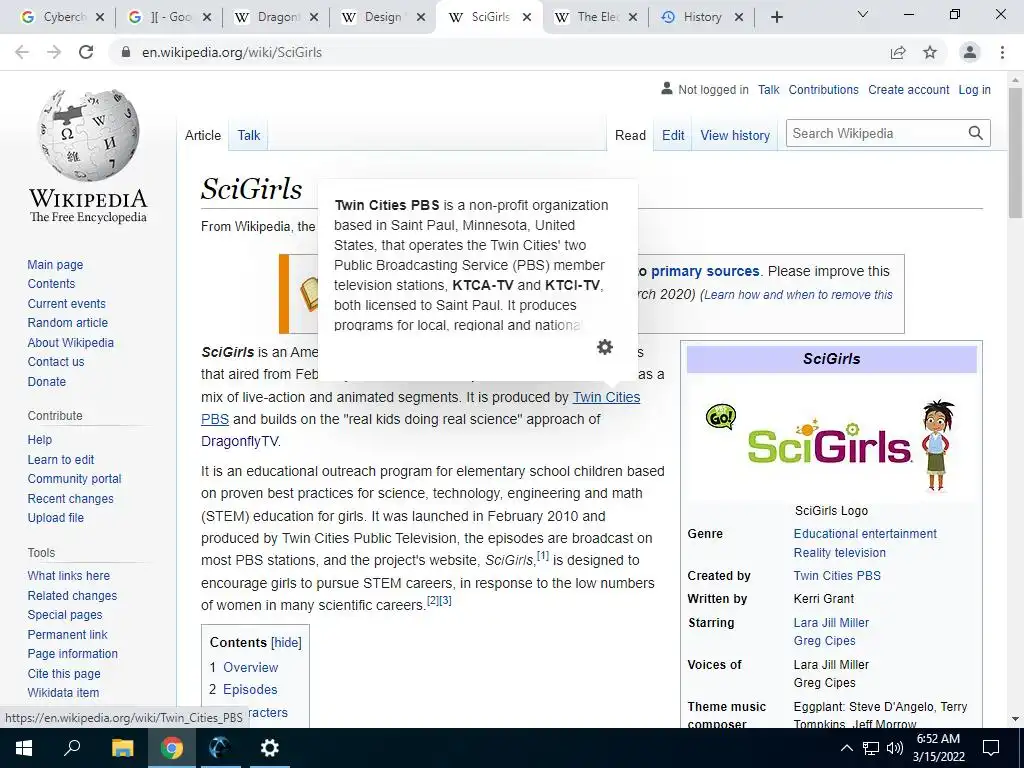
Task: Click Create account link
Action: click(x=908, y=89)
